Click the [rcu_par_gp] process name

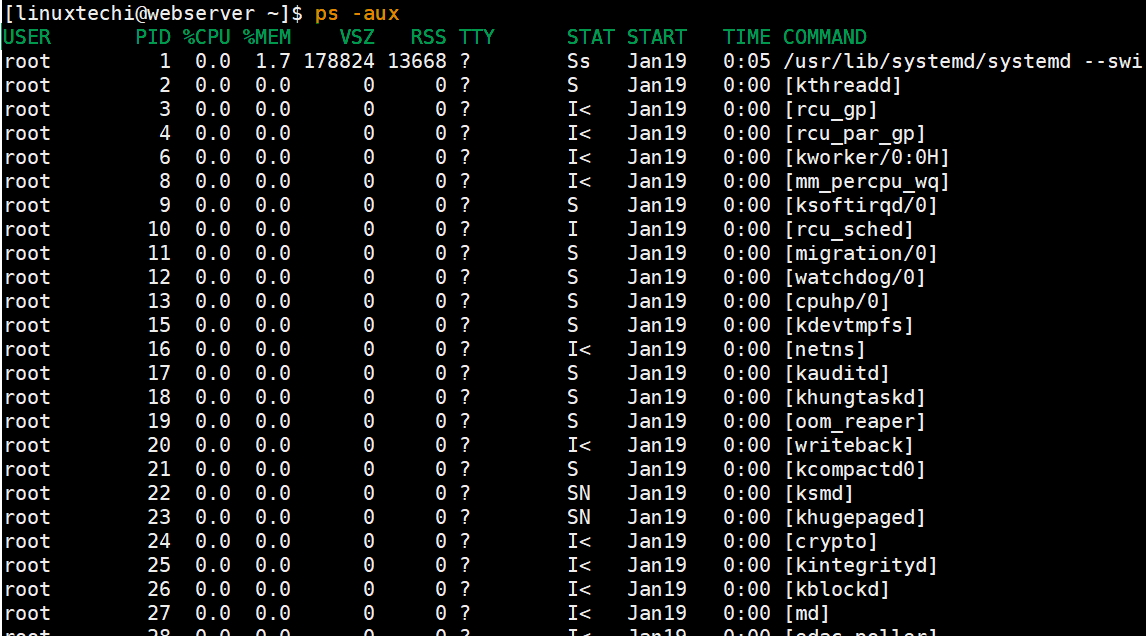[854, 134]
